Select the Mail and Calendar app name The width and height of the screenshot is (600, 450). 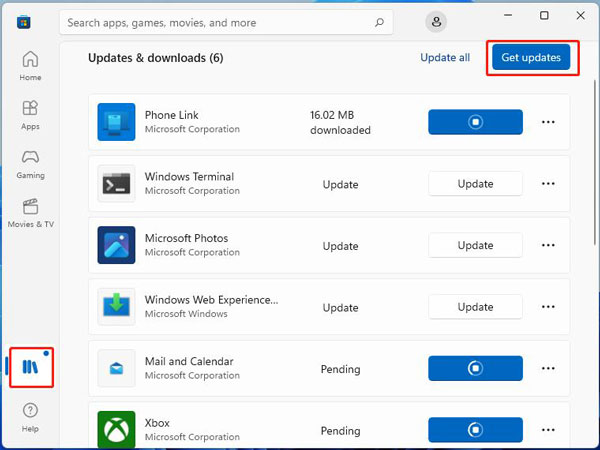[189, 361]
